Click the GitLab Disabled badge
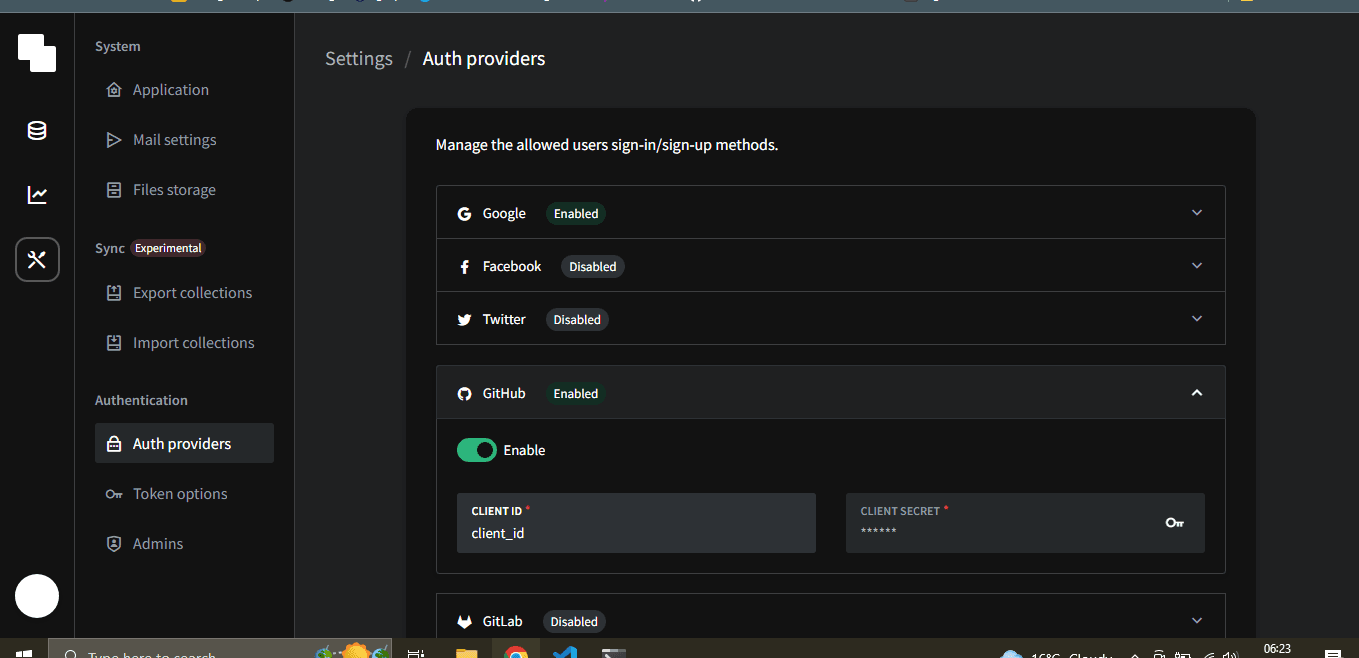1359x658 pixels. coord(574,622)
